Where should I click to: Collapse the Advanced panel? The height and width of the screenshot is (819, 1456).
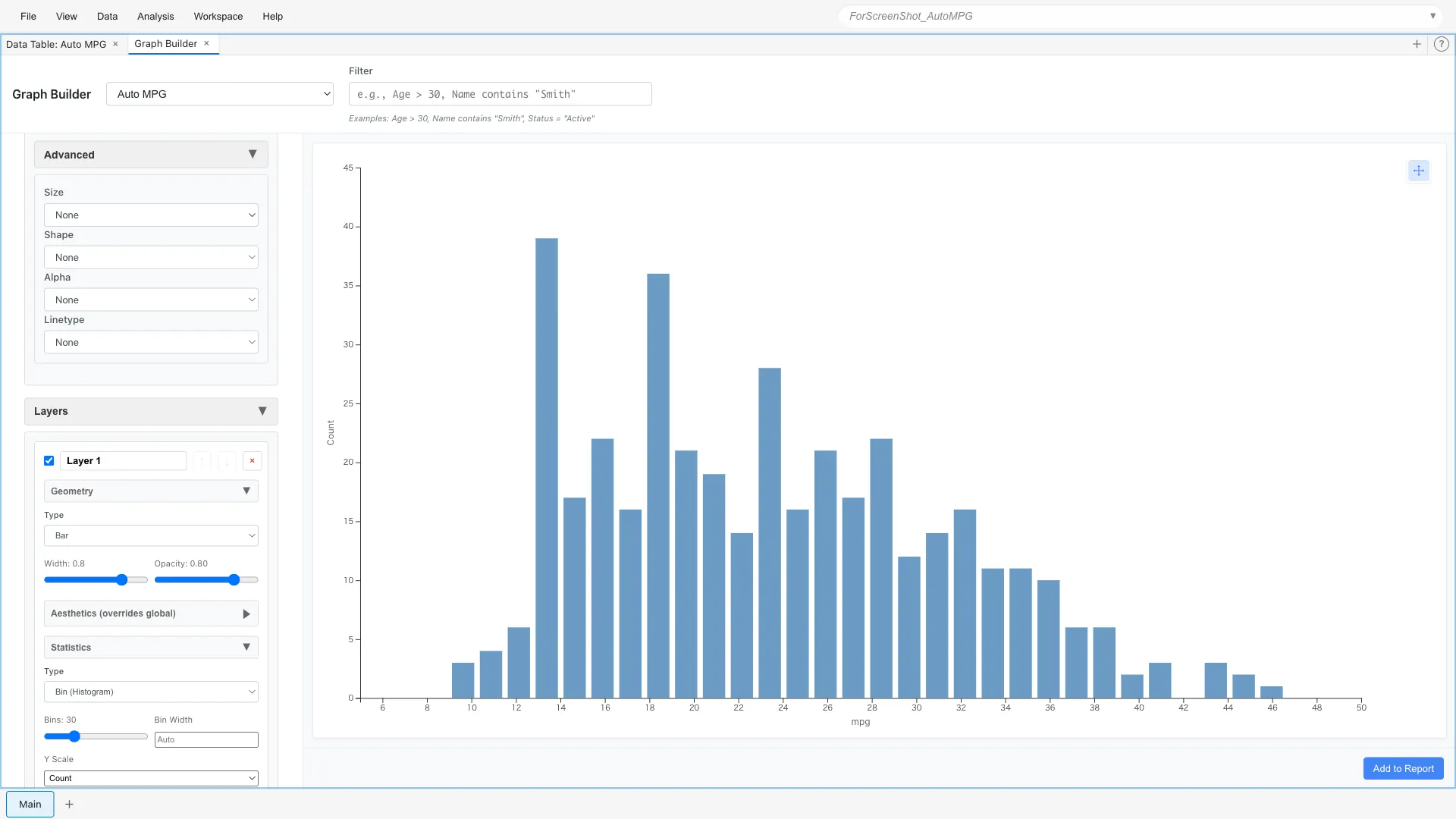pyautogui.click(x=253, y=154)
